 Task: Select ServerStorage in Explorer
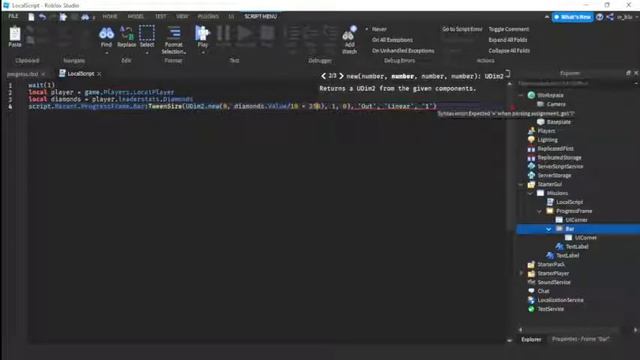click(x=554, y=176)
